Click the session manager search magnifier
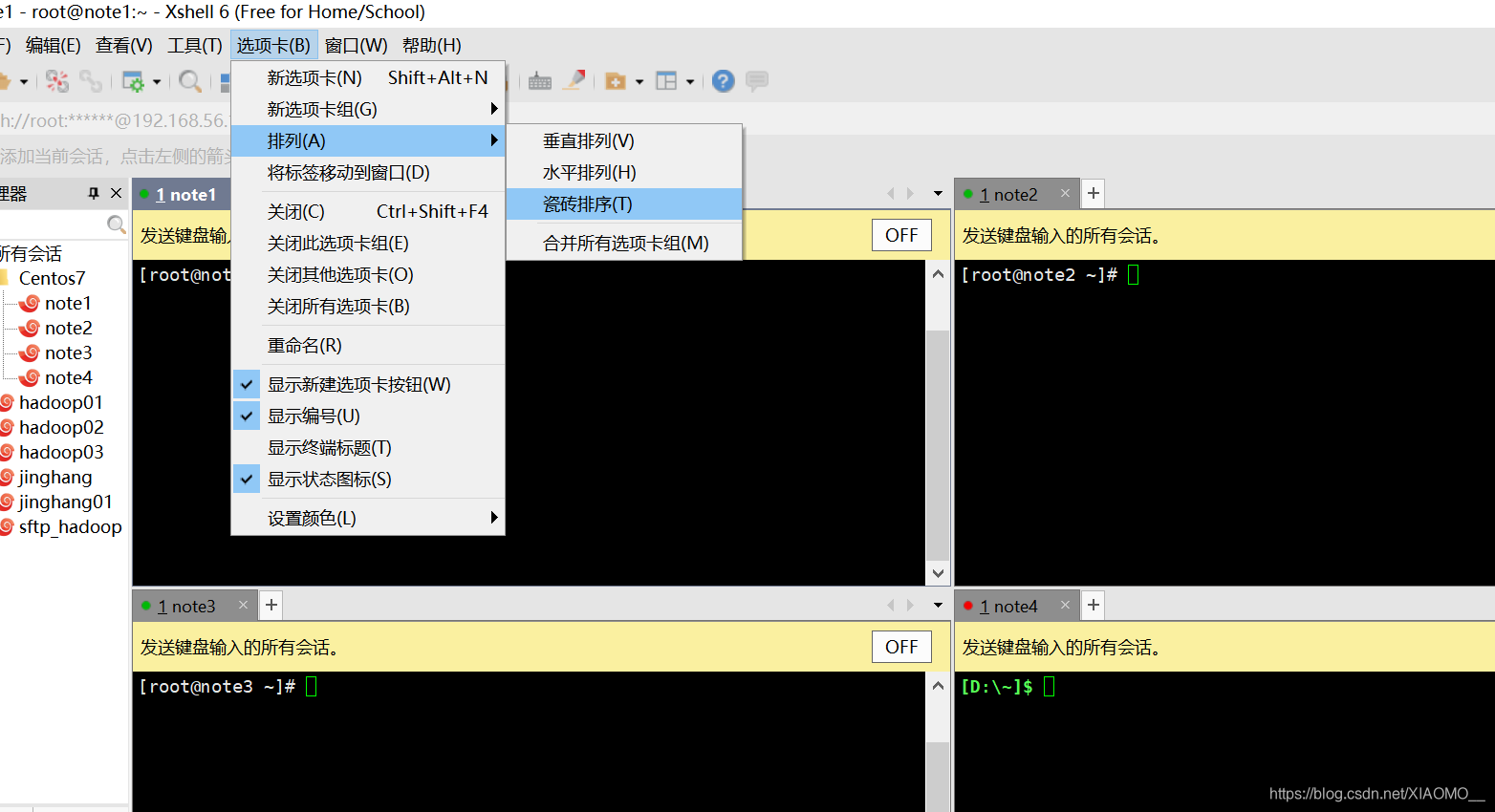 click(117, 224)
